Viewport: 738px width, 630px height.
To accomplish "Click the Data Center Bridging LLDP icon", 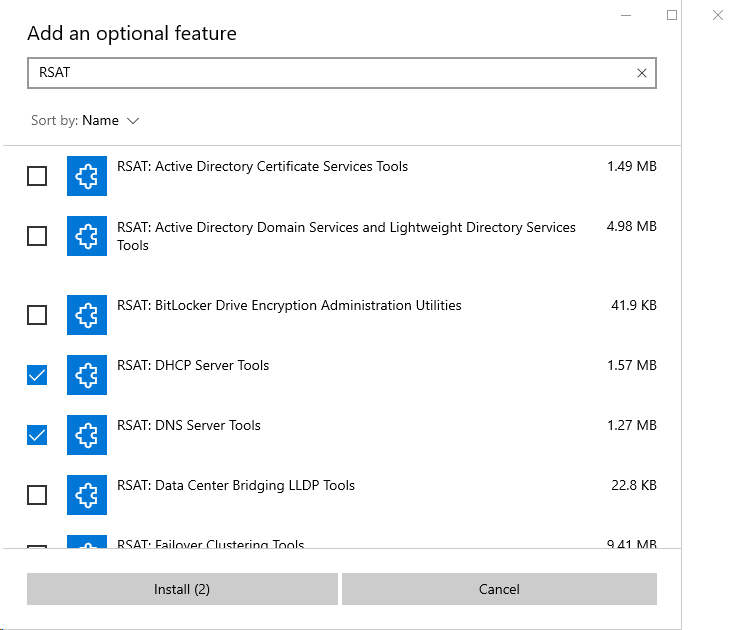I will click(x=86, y=494).
